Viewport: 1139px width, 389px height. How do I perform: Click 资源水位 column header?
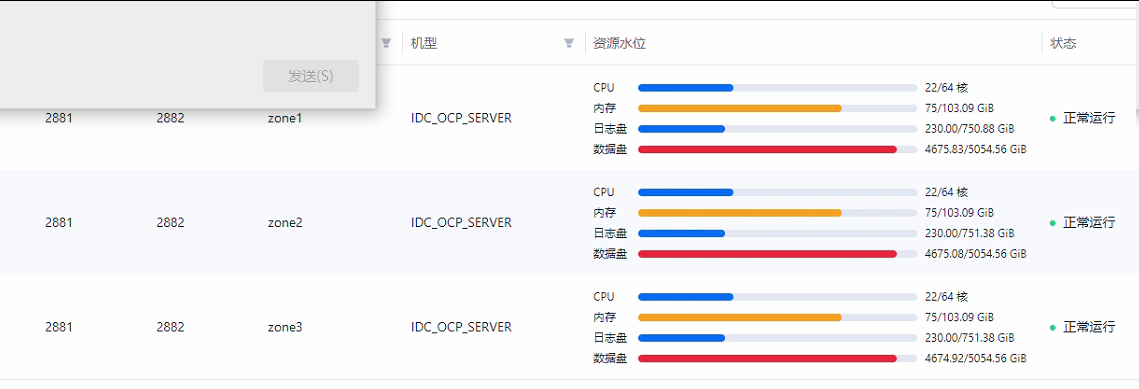pos(620,44)
